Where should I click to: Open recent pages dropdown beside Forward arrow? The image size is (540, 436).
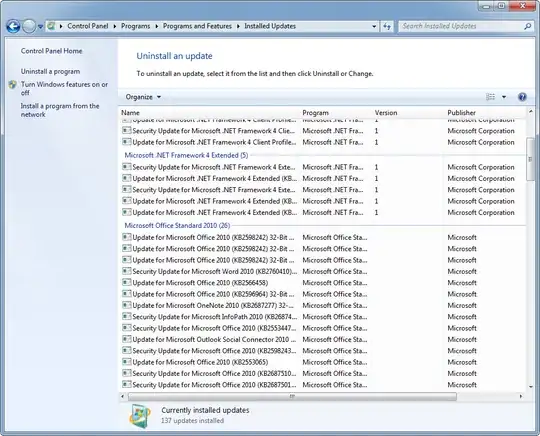40,27
